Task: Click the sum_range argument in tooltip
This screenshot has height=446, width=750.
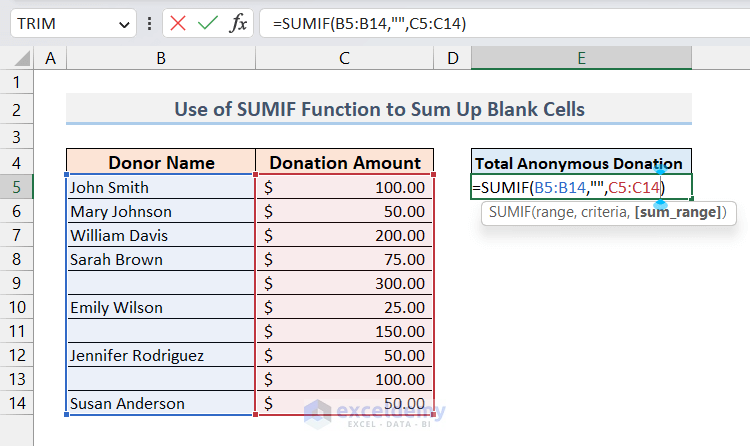Action: click(x=679, y=212)
